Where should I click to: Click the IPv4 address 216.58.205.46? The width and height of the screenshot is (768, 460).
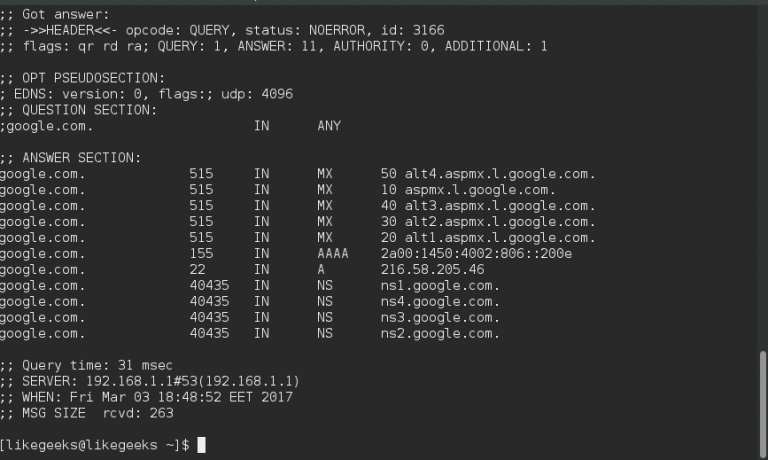tap(432, 269)
